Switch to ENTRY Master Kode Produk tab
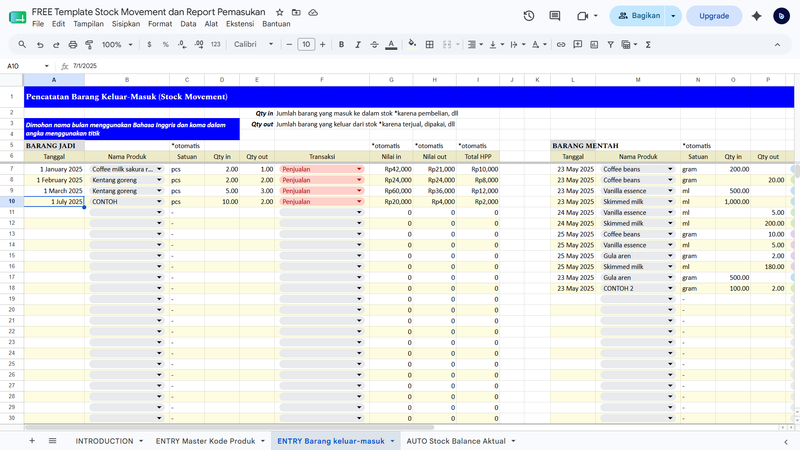 point(205,441)
